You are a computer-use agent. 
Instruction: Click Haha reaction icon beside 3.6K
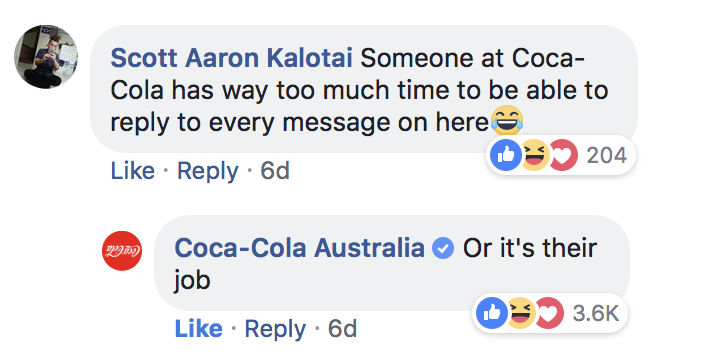520,313
